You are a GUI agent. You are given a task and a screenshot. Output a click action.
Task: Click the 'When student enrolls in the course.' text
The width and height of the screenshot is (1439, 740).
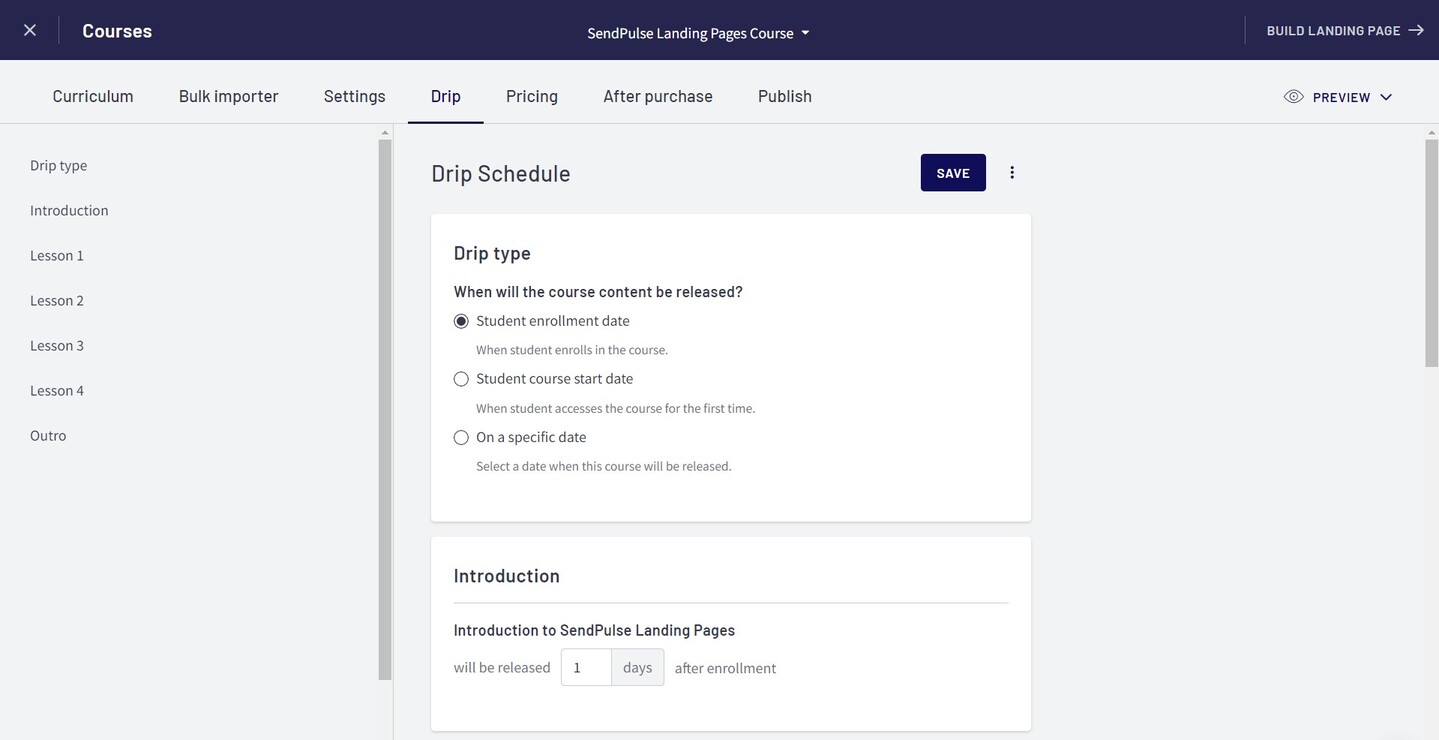tap(572, 350)
